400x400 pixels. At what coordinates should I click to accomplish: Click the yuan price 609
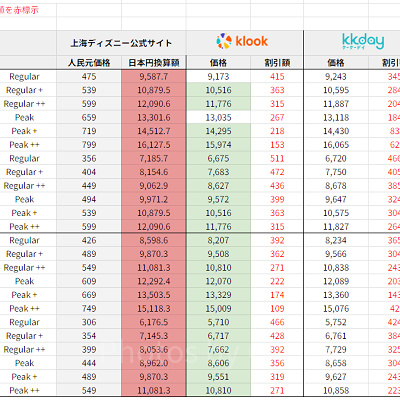[x=89, y=282]
